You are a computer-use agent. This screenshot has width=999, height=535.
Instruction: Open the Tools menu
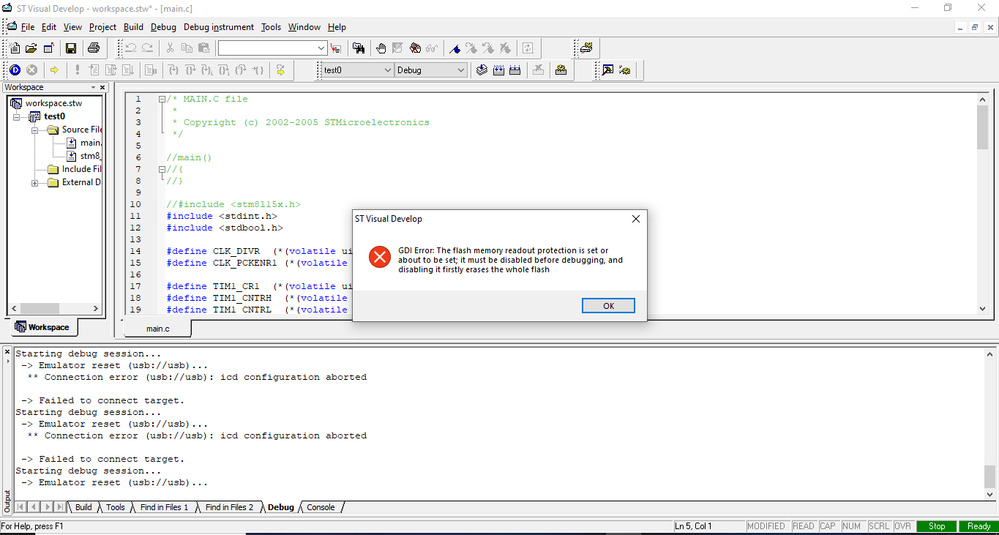271,27
